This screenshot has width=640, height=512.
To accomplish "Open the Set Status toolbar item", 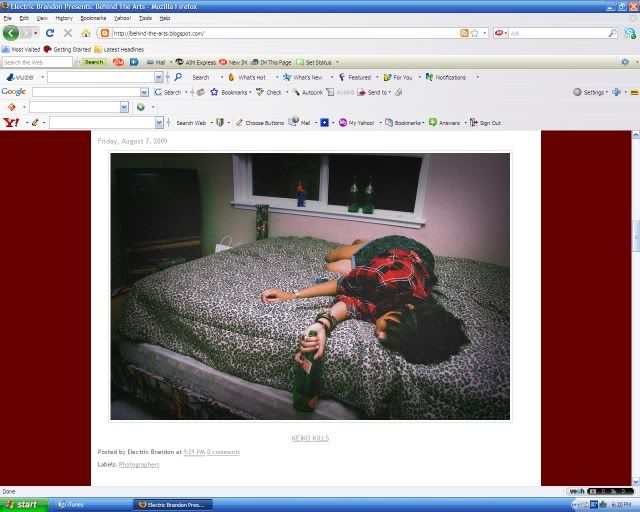I will 314,62.
